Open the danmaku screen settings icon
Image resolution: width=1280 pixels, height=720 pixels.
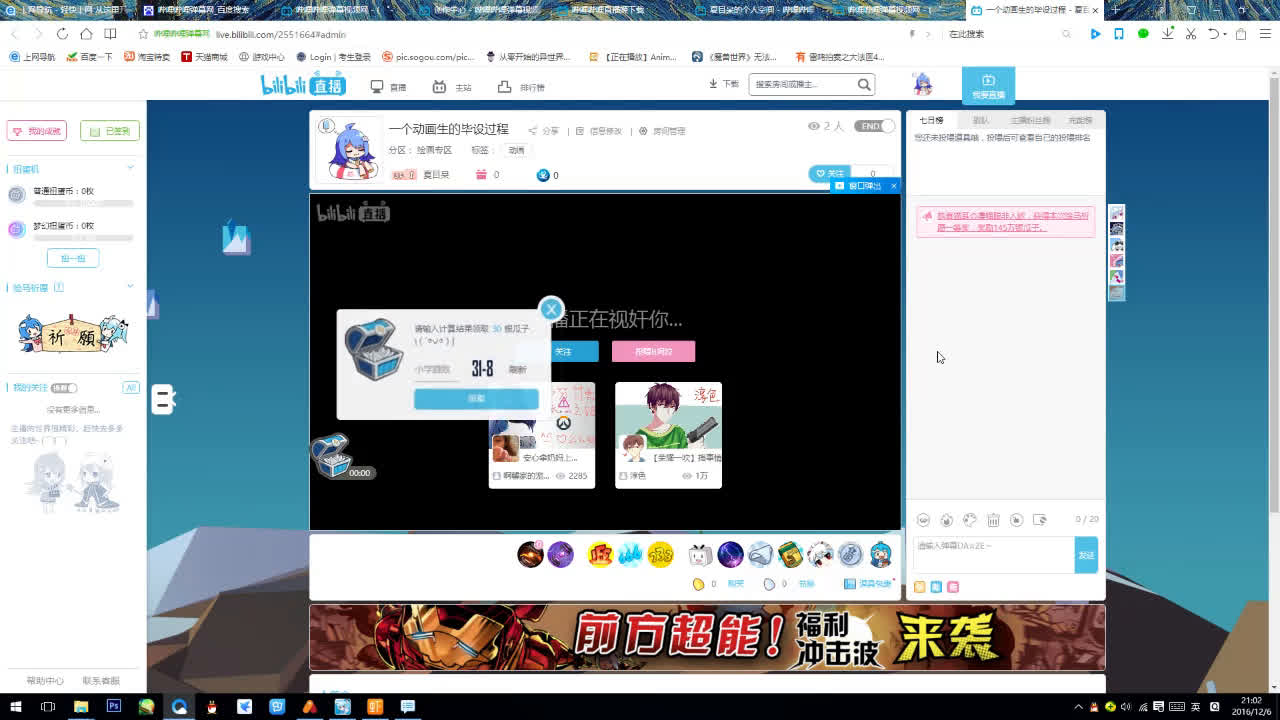pos(1040,520)
